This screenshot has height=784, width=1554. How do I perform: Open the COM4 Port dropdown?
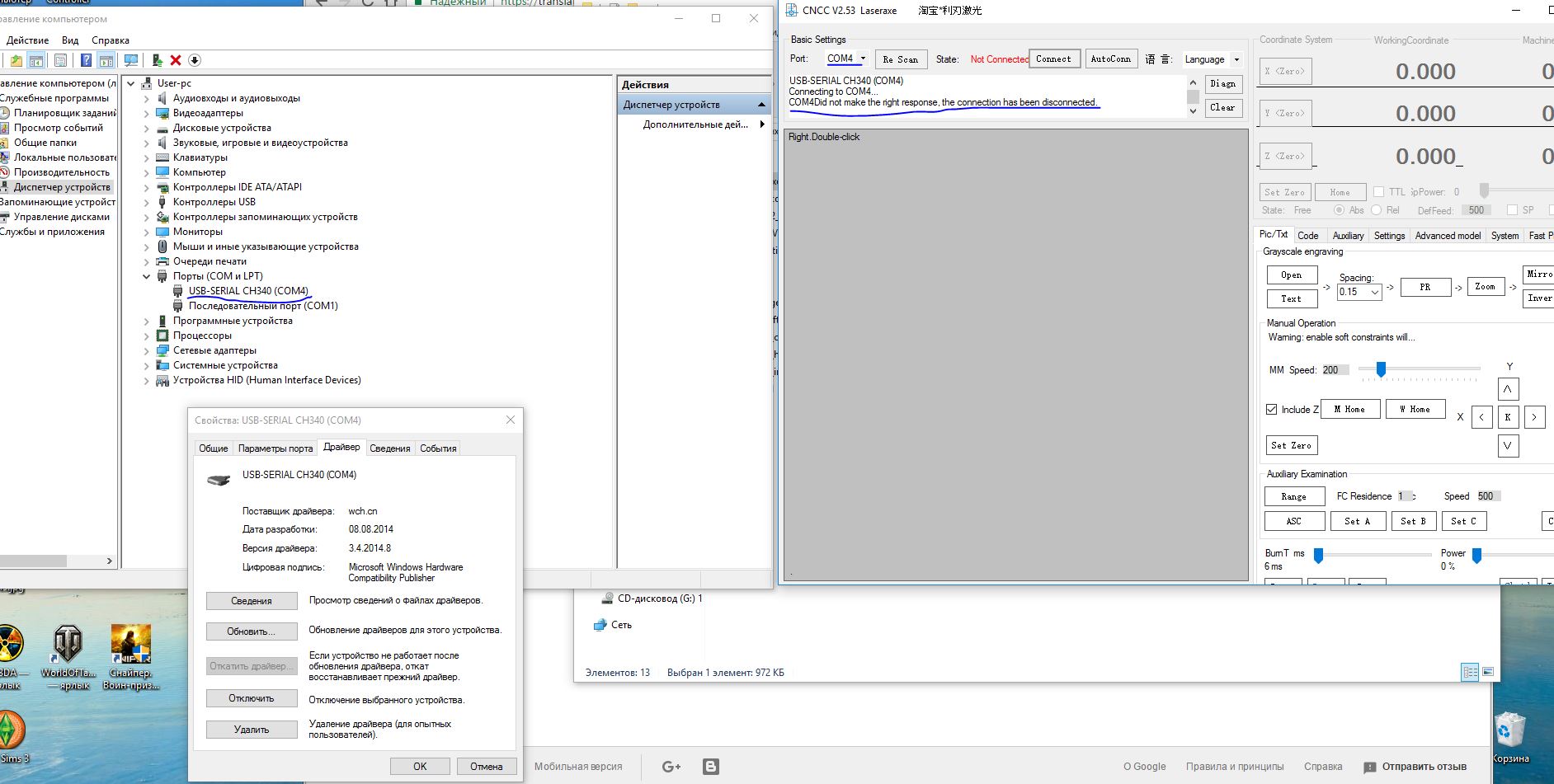pyautogui.click(x=846, y=59)
